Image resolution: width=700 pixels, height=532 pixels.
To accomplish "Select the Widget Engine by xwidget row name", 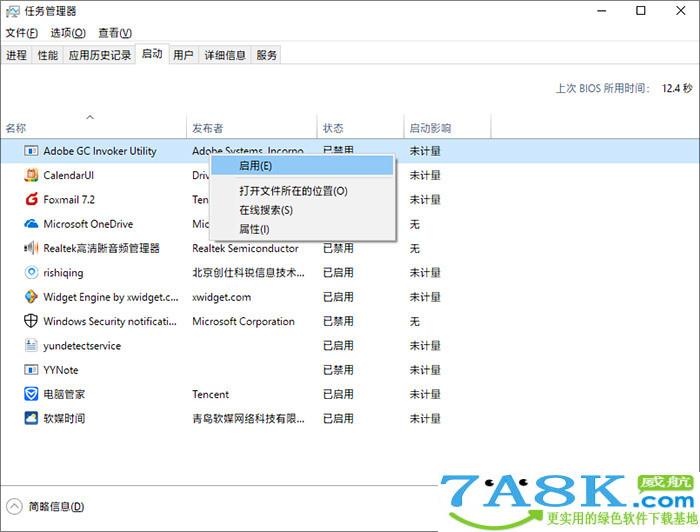I will pos(111,297).
